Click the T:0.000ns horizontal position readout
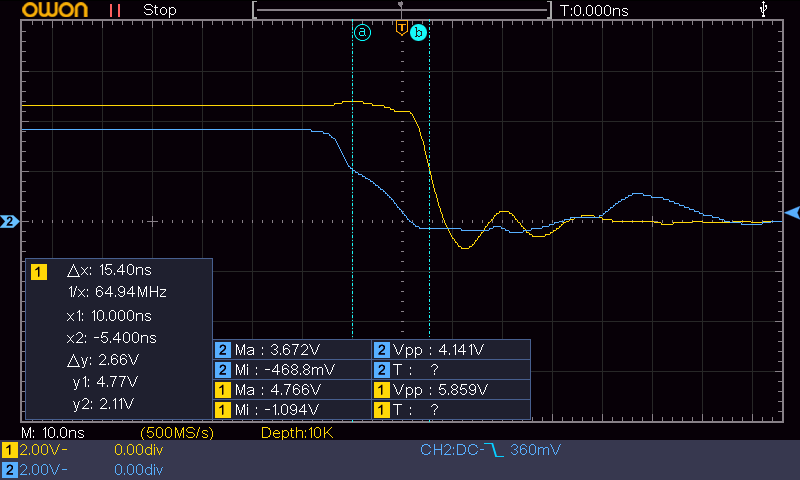 (x=594, y=10)
